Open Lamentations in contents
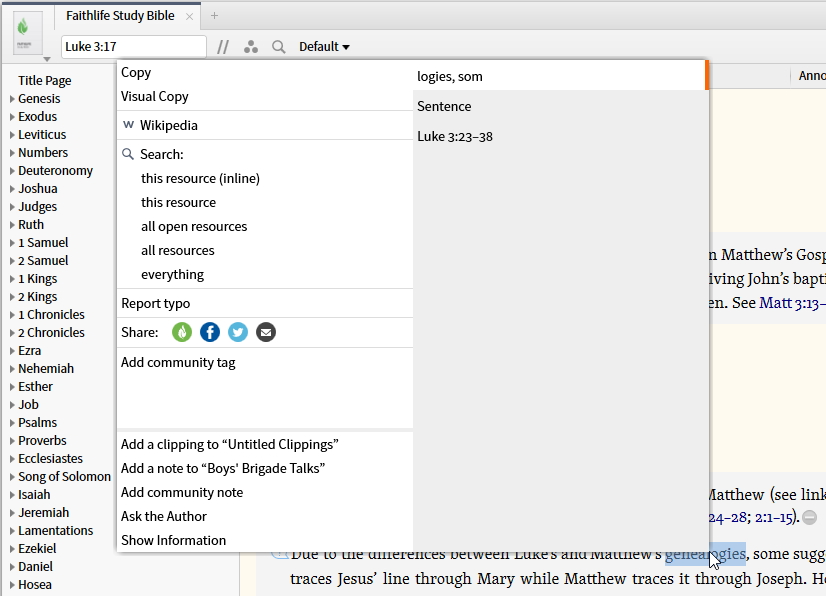The width and height of the screenshot is (826, 596). click(55, 531)
